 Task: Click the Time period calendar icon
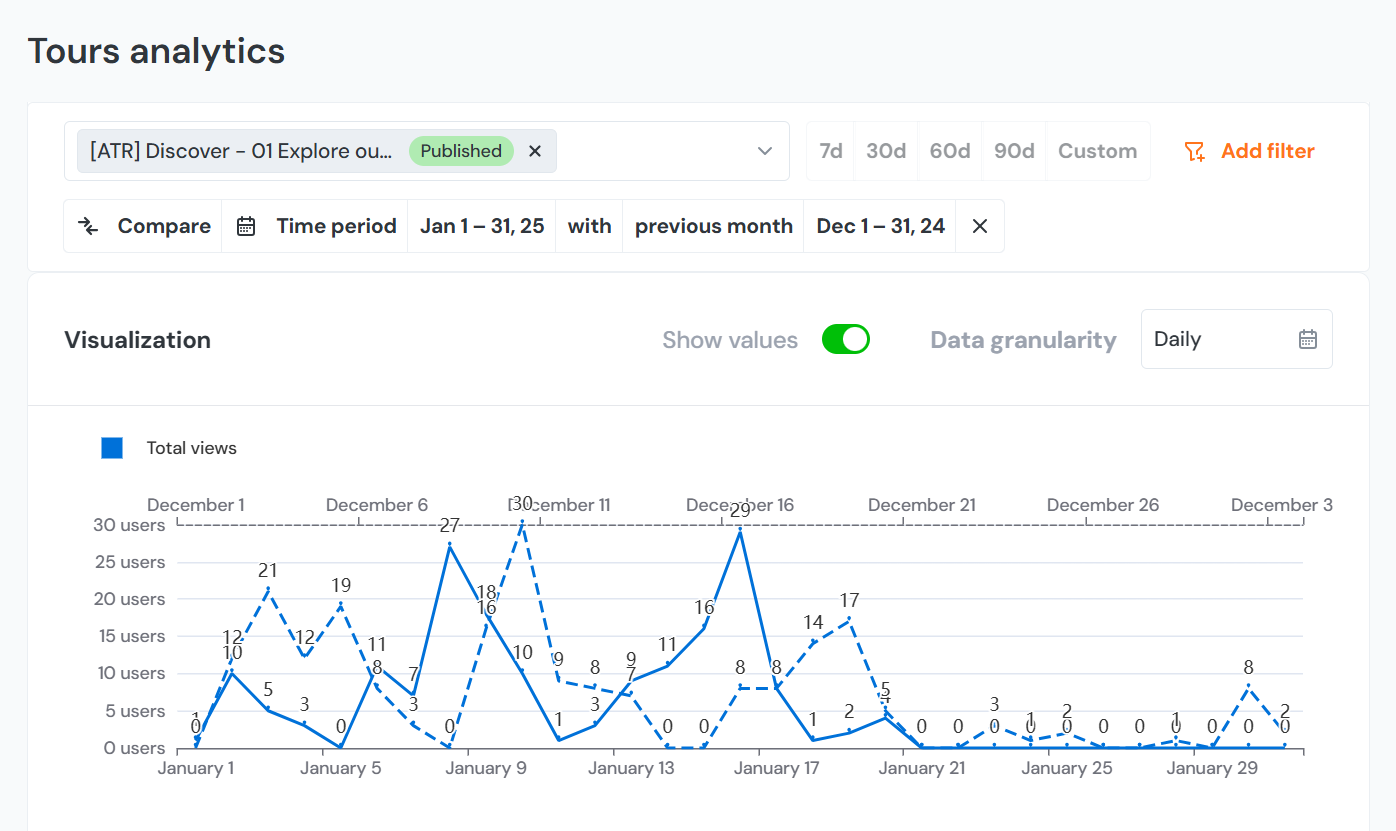(246, 226)
